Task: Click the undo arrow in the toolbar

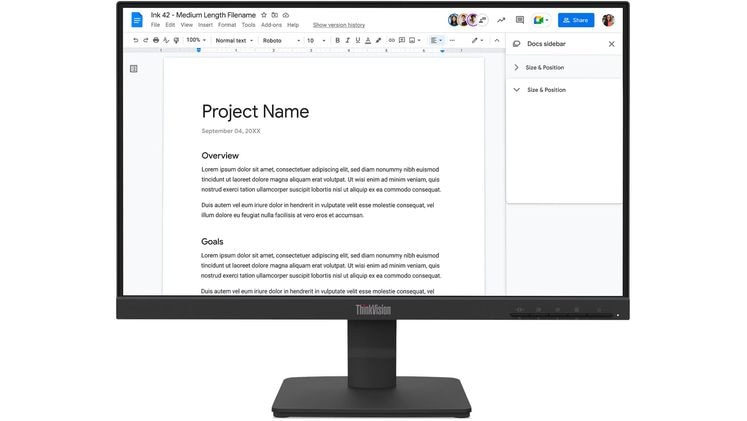Action: (134, 41)
